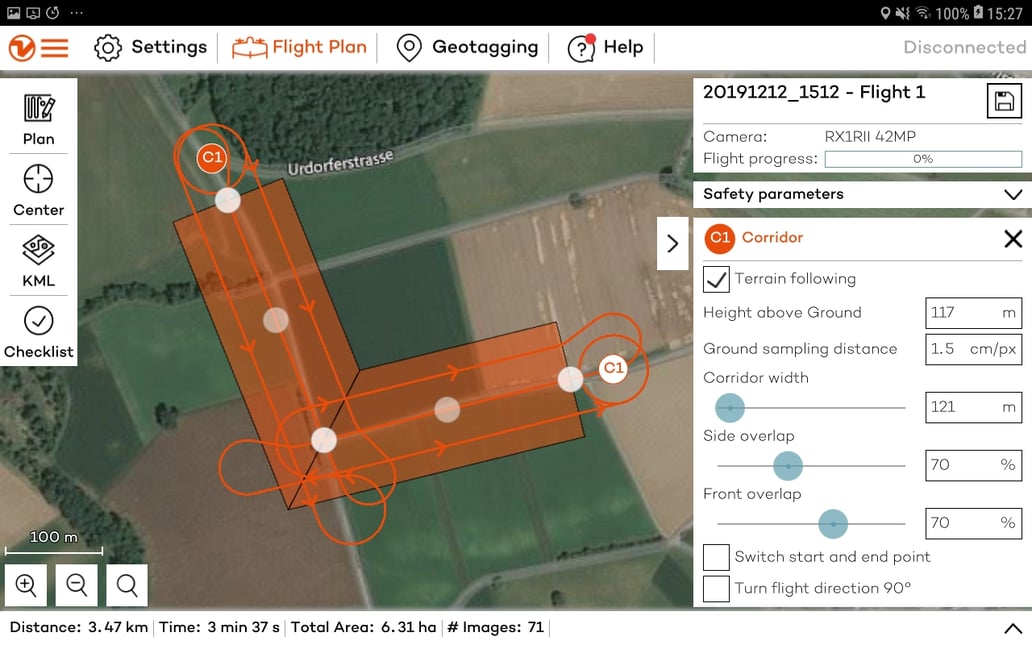Click the Corridor width slider handle
1032x645 pixels.
coord(730,407)
